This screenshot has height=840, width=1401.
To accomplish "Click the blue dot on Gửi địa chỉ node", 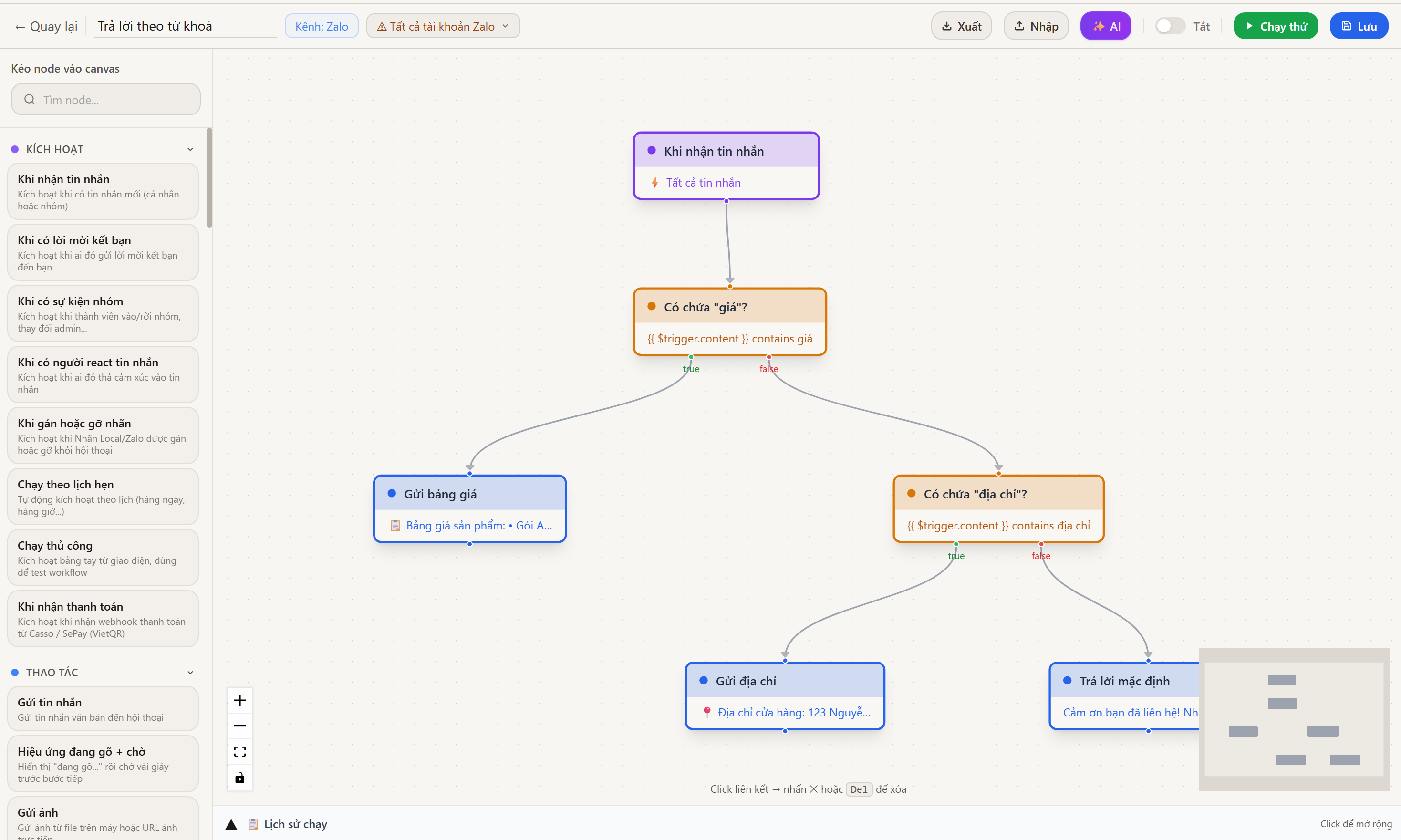I will pos(704,680).
